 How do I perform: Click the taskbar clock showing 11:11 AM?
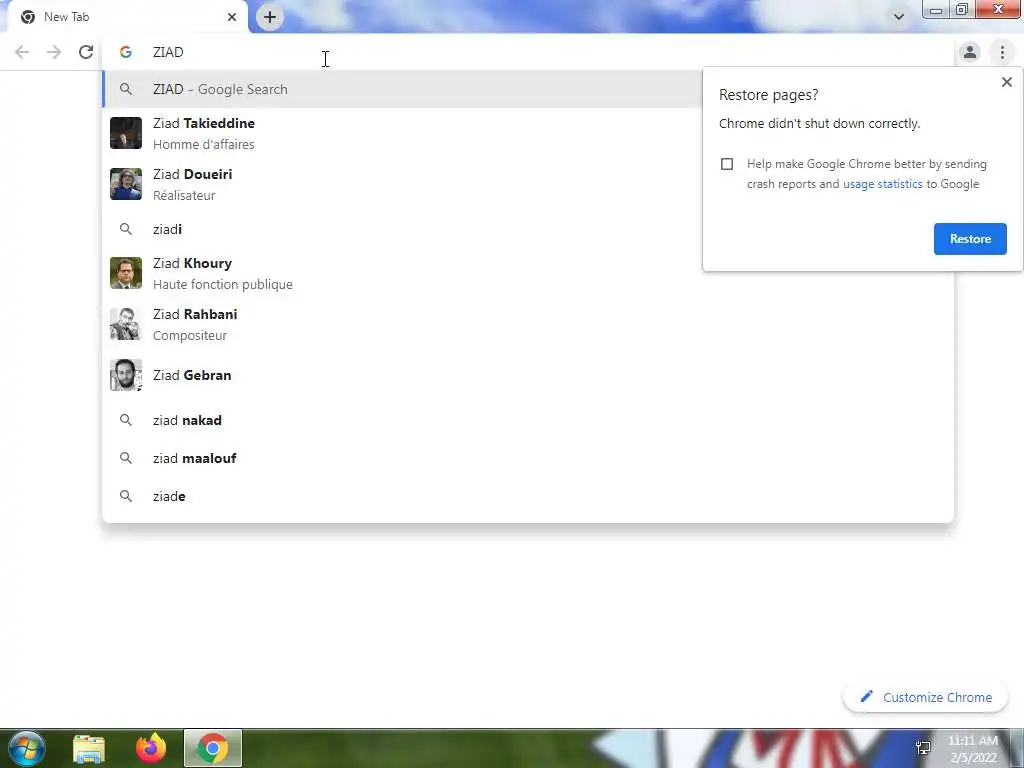coord(973,749)
